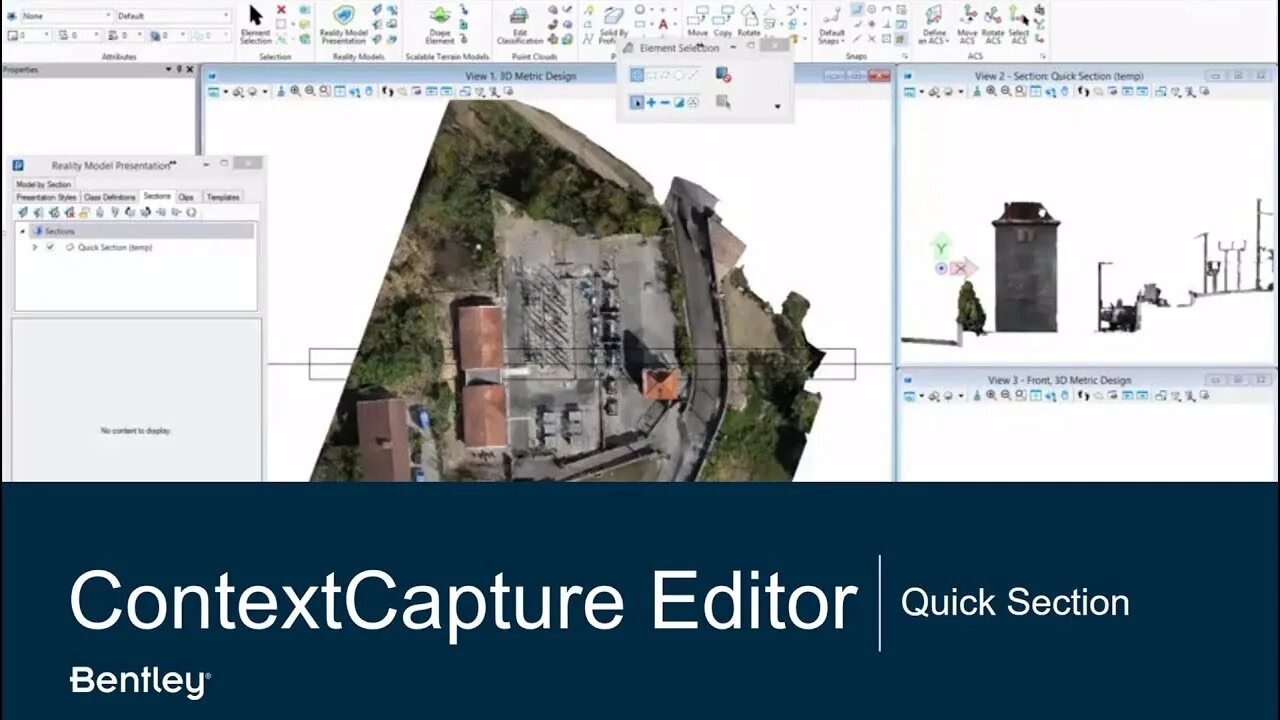Maximize the View 2 window
Screen dimensions: 1280x720
1237,76
